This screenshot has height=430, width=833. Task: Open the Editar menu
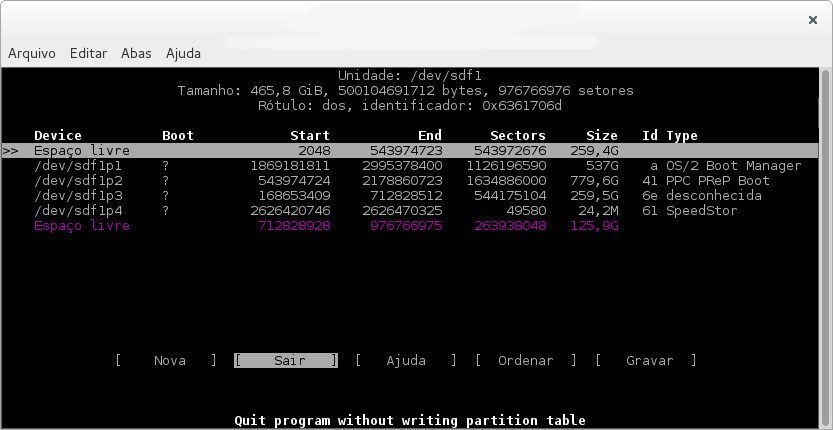88,54
